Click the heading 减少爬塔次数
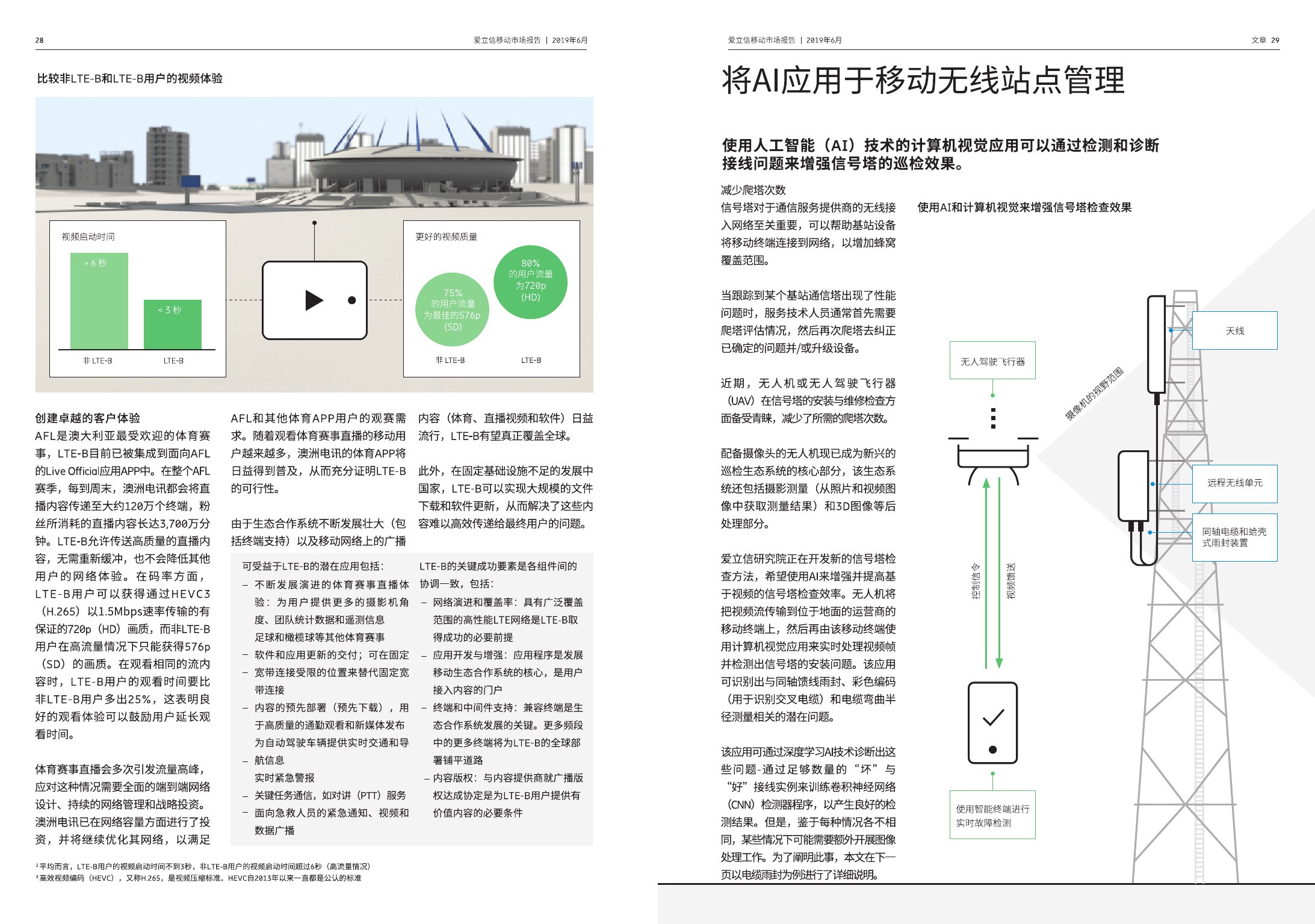 tap(753, 190)
